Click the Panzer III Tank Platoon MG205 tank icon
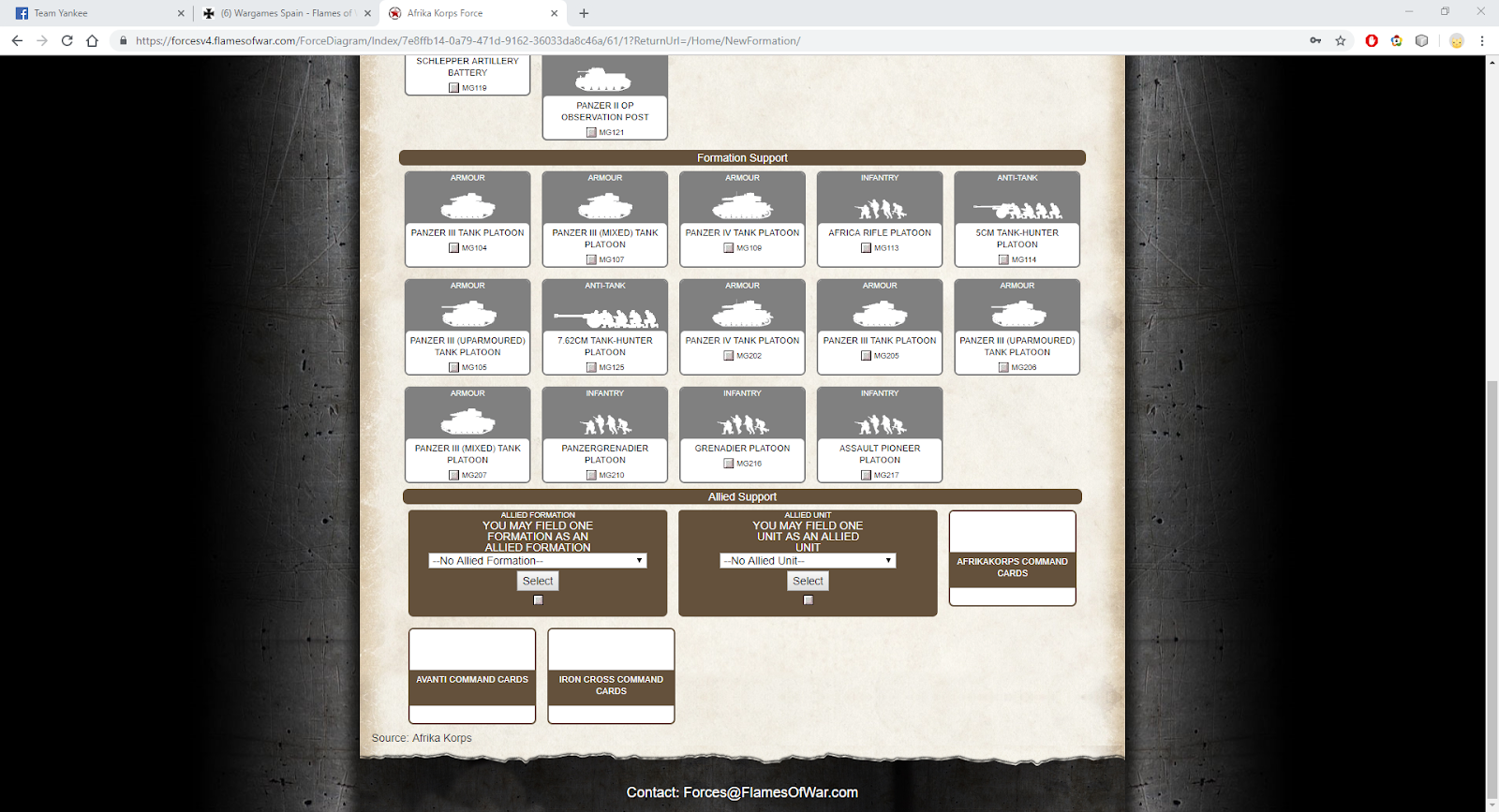 click(880, 313)
